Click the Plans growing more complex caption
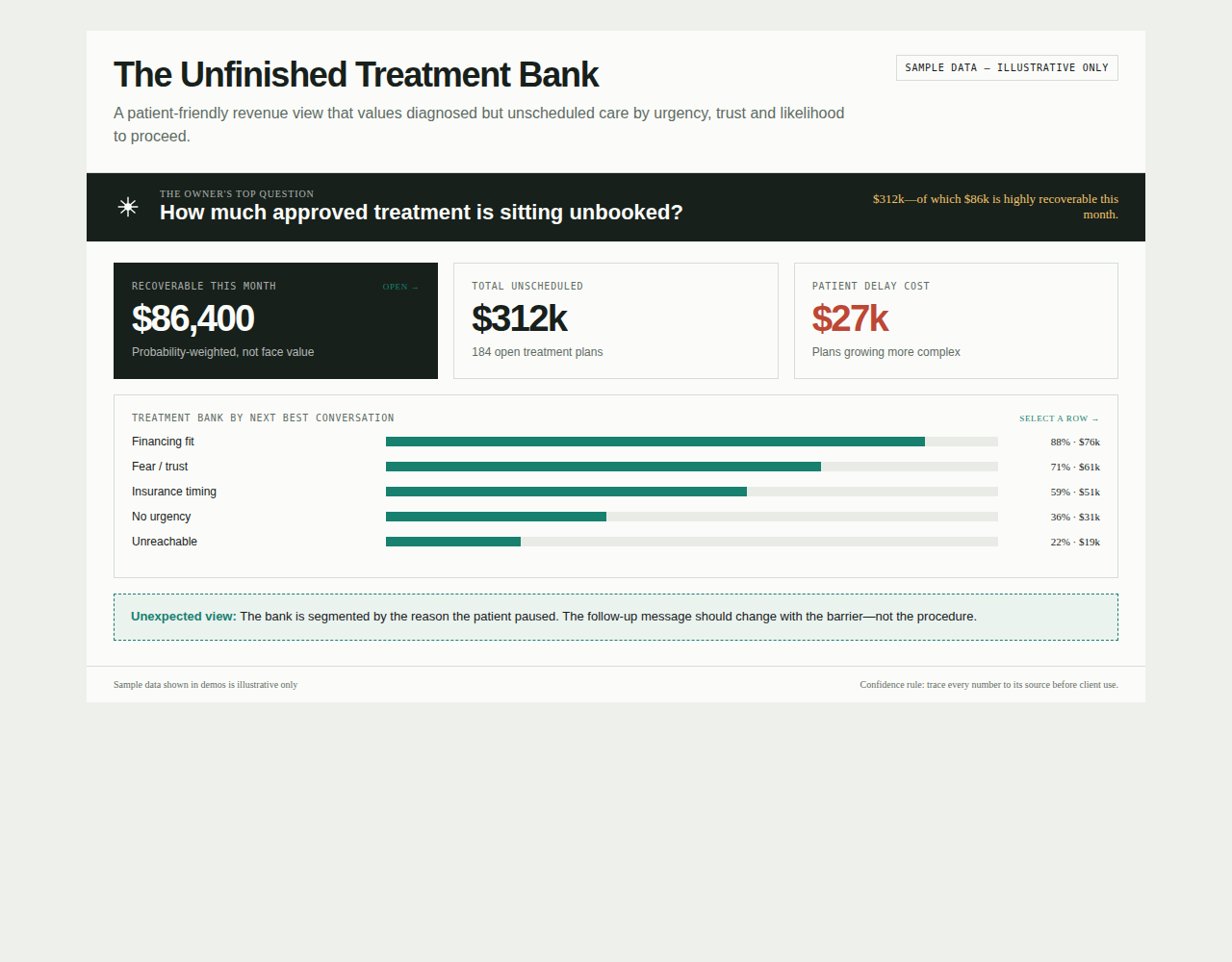The height and width of the screenshot is (962, 1232). tap(886, 352)
